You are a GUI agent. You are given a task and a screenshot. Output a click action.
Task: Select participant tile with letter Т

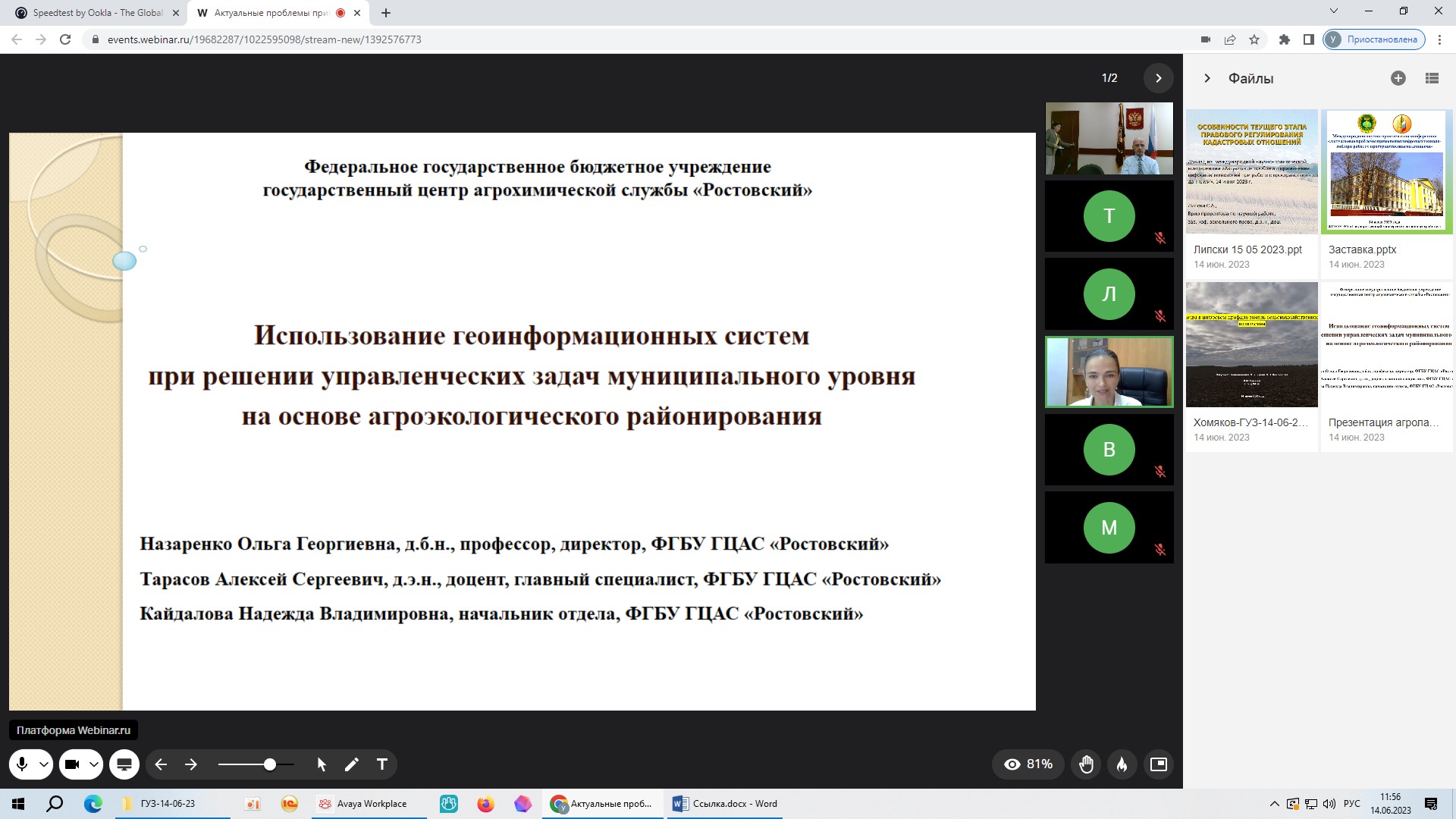1109,216
